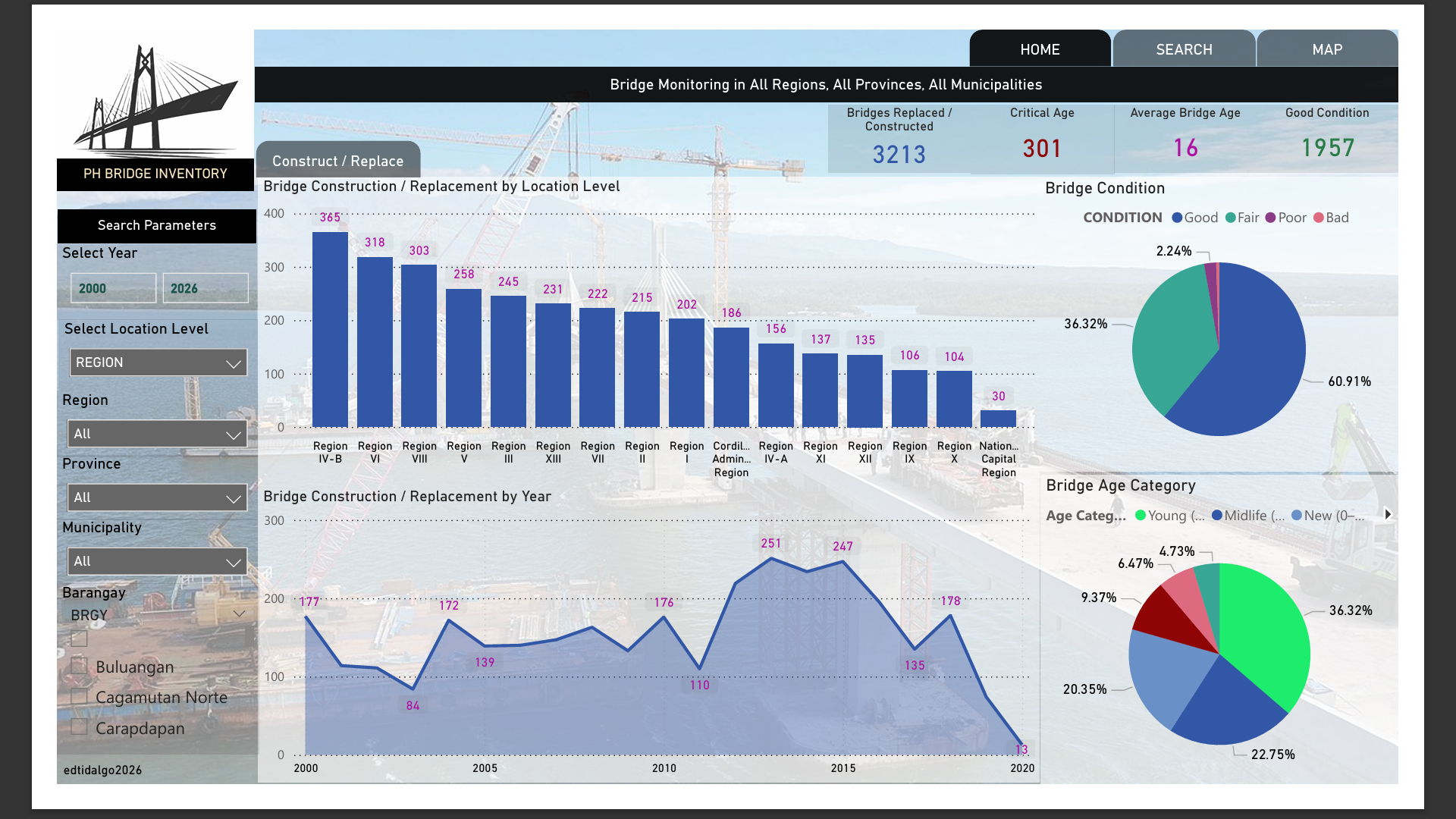The image size is (1456, 819).
Task: Click the PH Bridge Inventory bridge logo
Action: click(155, 99)
